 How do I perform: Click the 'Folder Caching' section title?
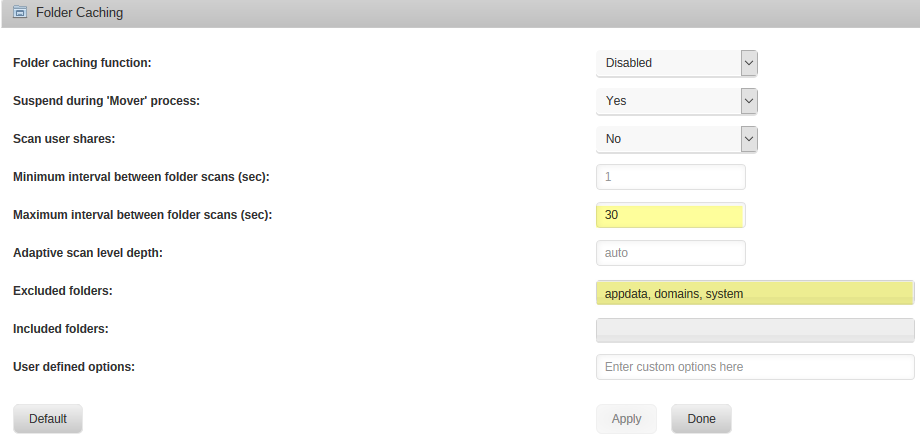(x=79, y=12)
